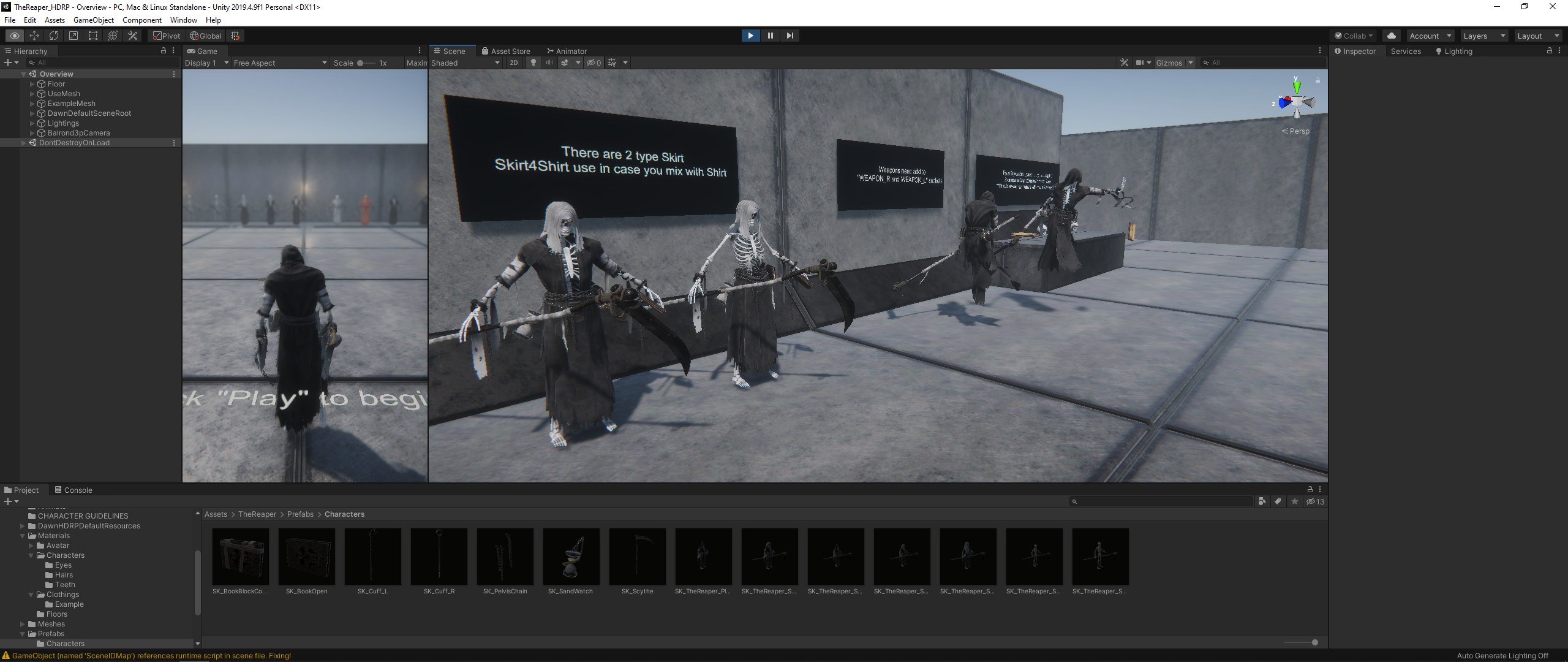Open Display 1 dropdown in Game view

tap(207, 63)
